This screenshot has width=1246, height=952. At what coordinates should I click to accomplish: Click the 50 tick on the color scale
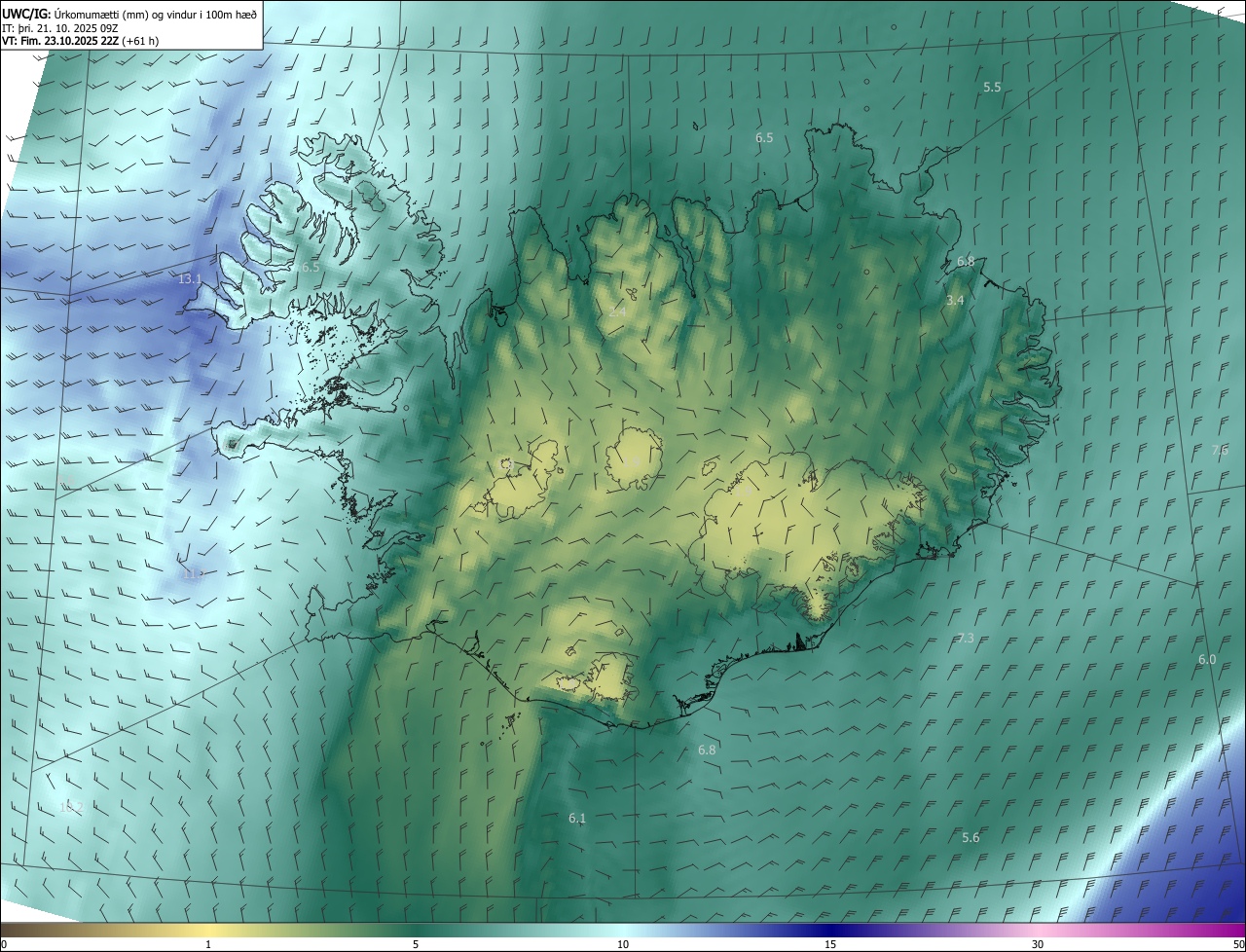[1238, 944]
